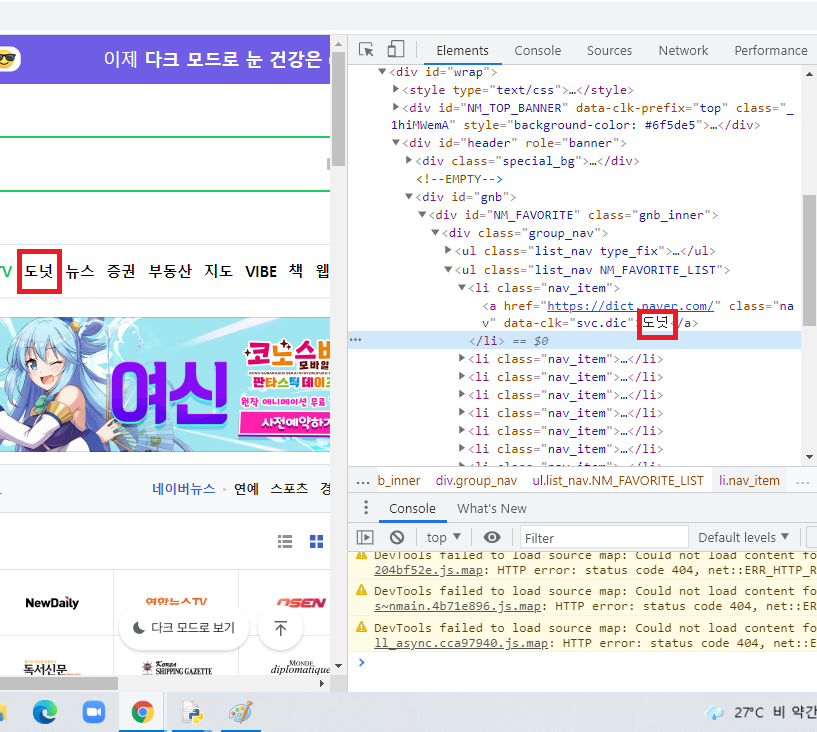Open the 지도 navigation link
The height and width of the screenshot is (732, 817).
pyautogui.click(x=218, y=271)
